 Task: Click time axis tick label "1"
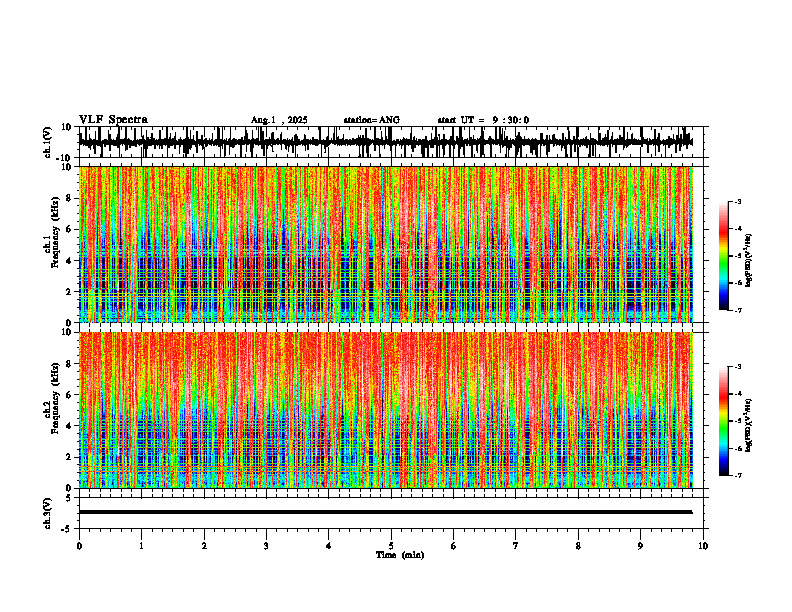click(141, 546)
